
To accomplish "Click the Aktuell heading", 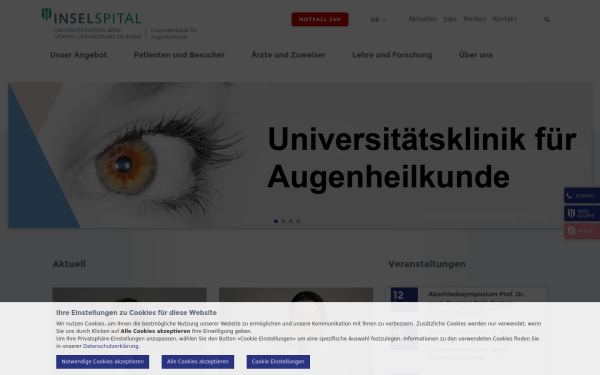I will click(x=69, y=264).
